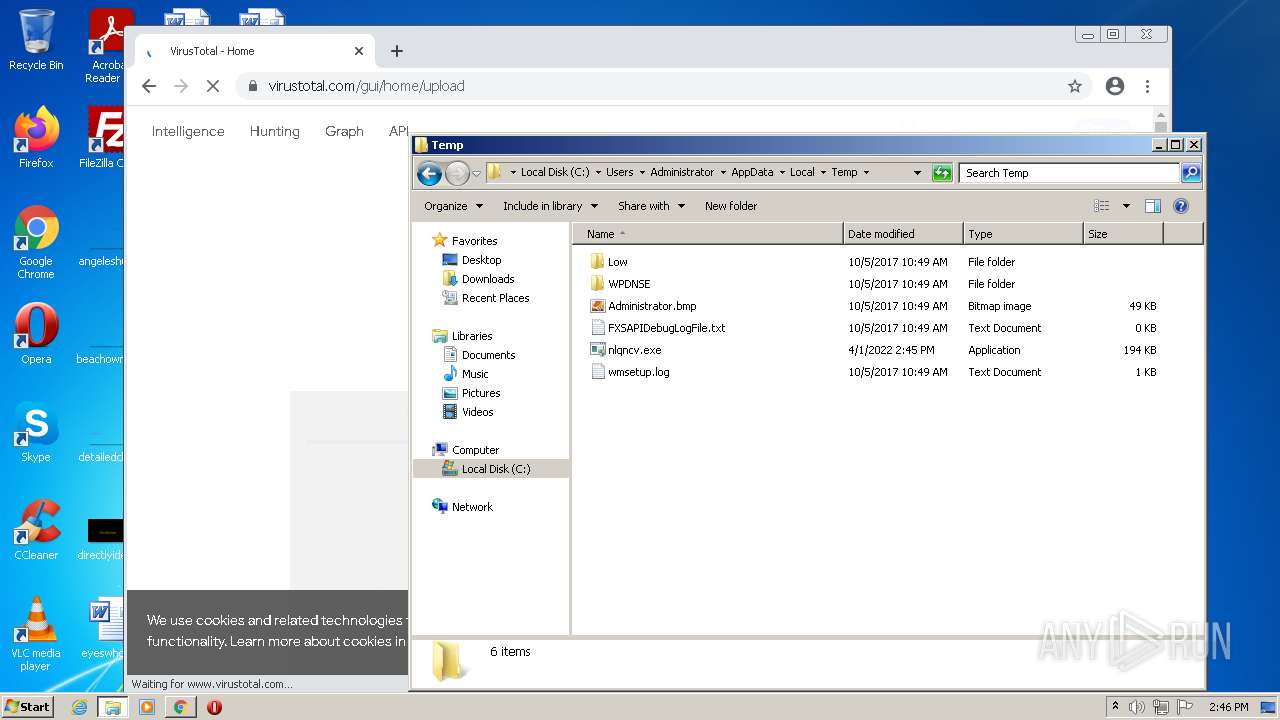This screenshot has width=1280, height=720.
Task: Open Recent Places under Favorites
Action: (495, 298)
